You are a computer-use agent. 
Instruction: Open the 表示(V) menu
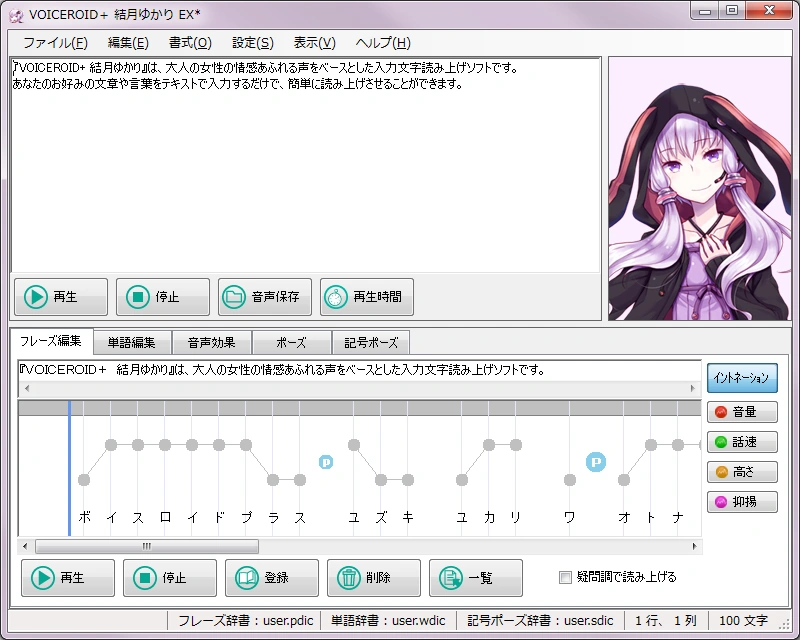314,43
